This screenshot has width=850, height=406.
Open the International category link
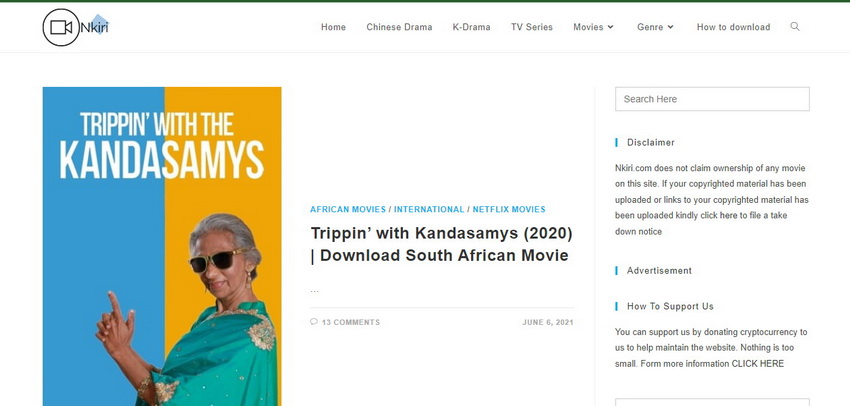pyautogui.click(x=429, y=210)
